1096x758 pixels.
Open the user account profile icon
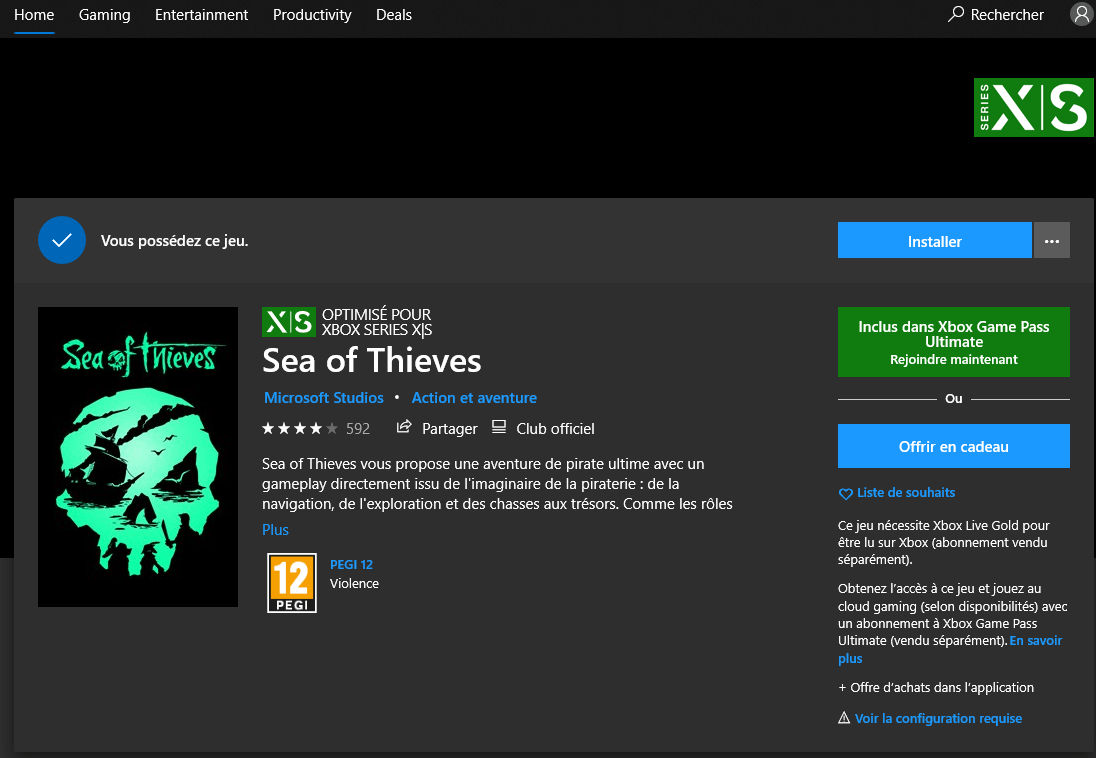tap(1082, 13)
